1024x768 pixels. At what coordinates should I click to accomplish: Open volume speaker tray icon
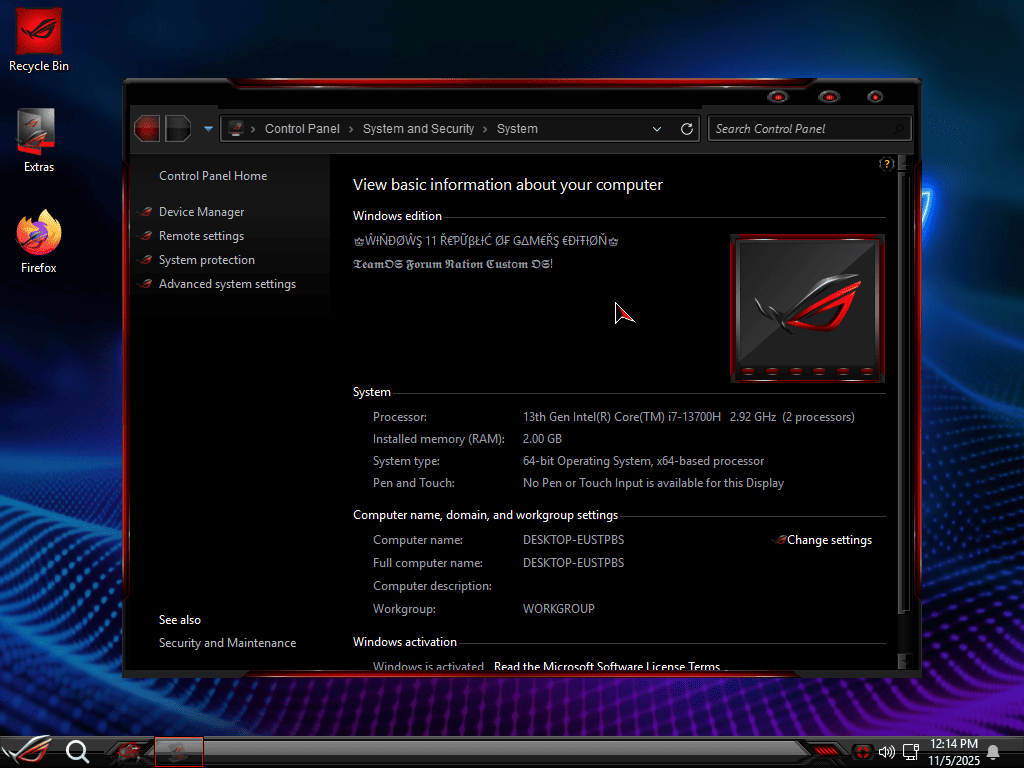[887, 752]
